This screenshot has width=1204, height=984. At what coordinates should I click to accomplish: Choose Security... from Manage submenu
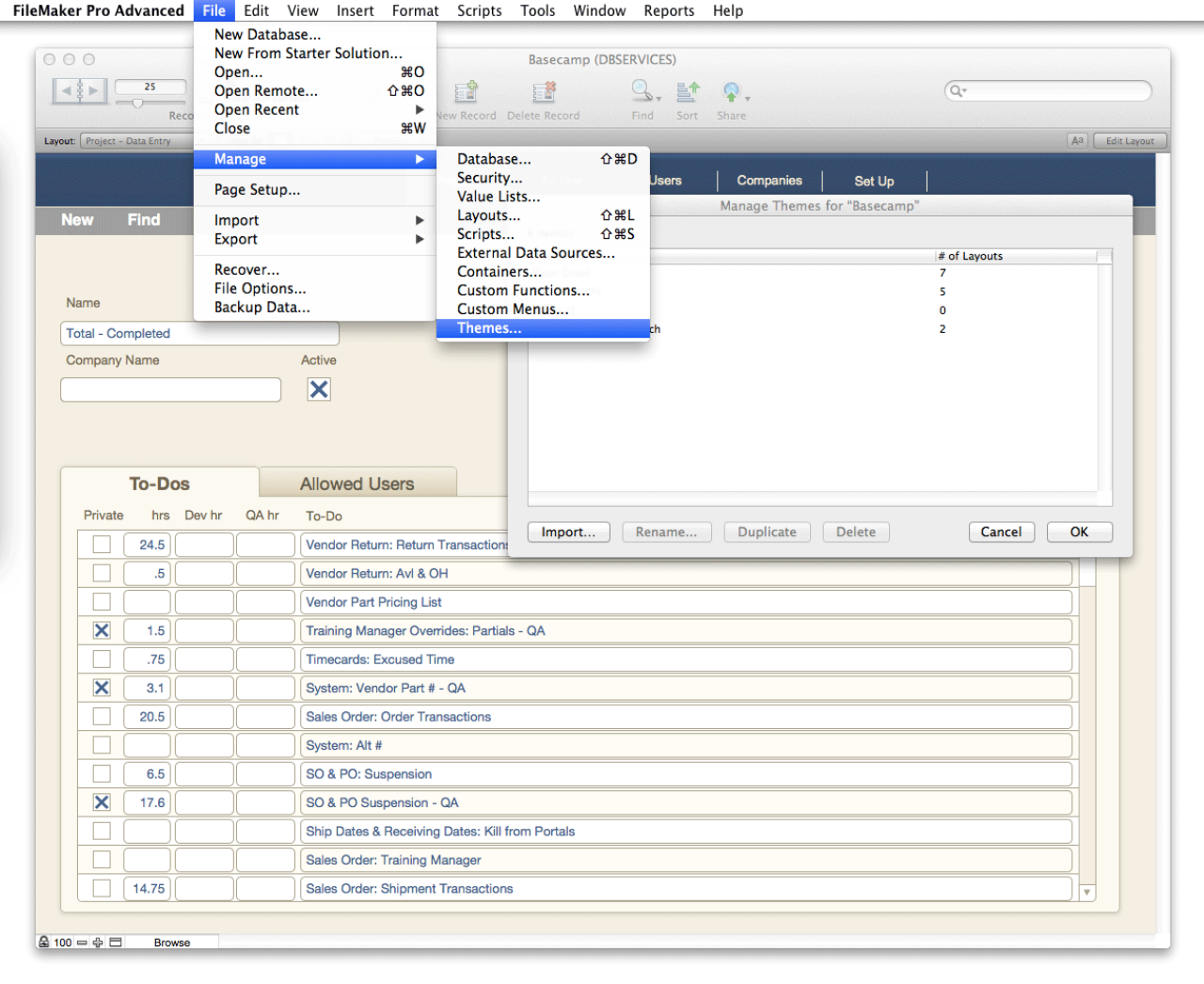coord(543,178)
